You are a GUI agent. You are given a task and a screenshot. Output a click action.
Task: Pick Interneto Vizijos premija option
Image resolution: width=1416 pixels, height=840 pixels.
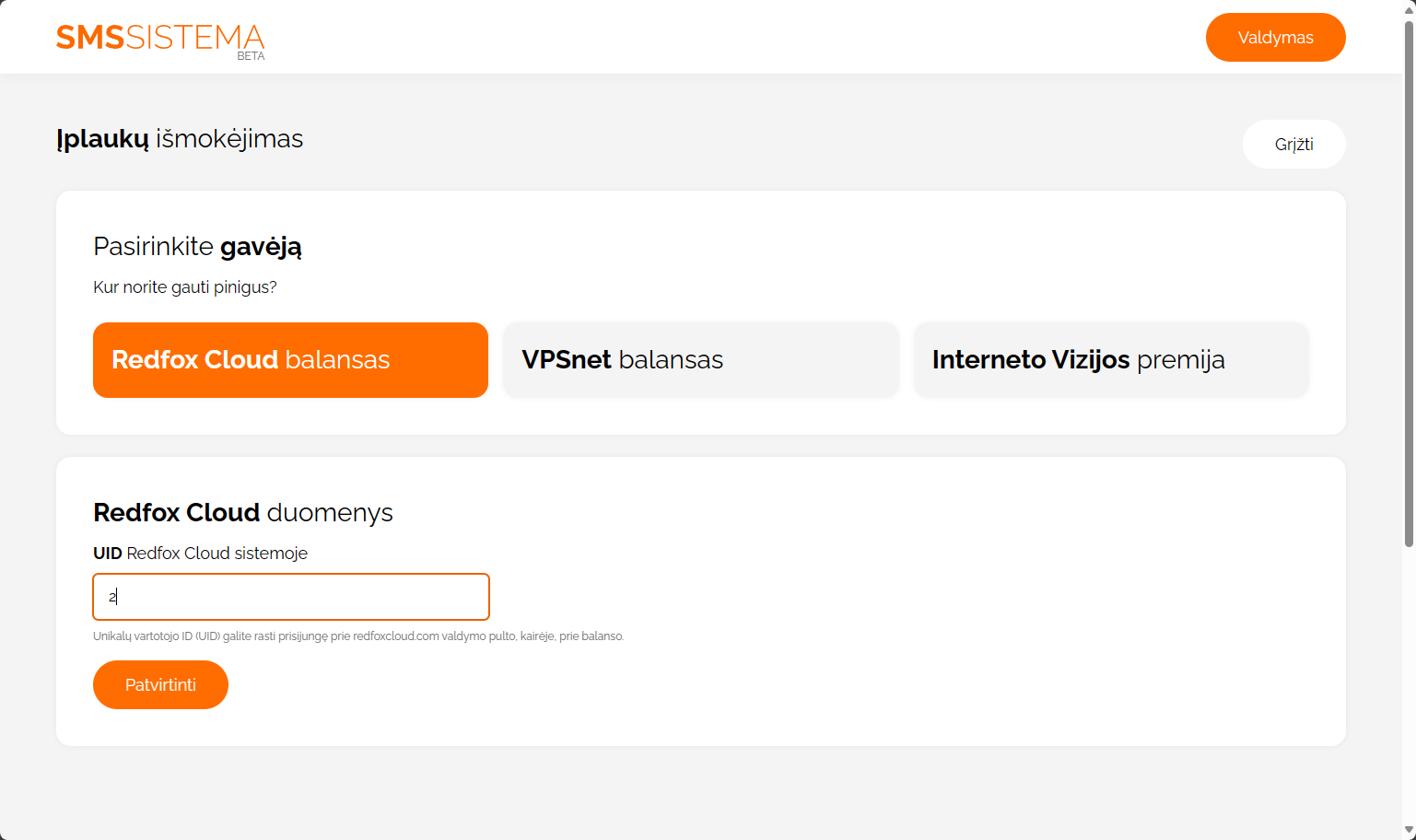coord(1111,360)
